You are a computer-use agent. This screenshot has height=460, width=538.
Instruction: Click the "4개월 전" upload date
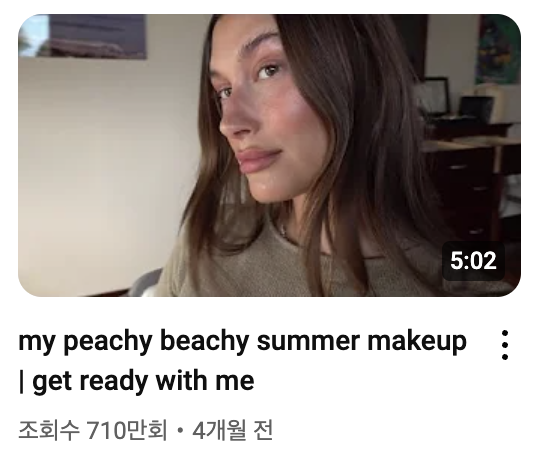[233, 430]
